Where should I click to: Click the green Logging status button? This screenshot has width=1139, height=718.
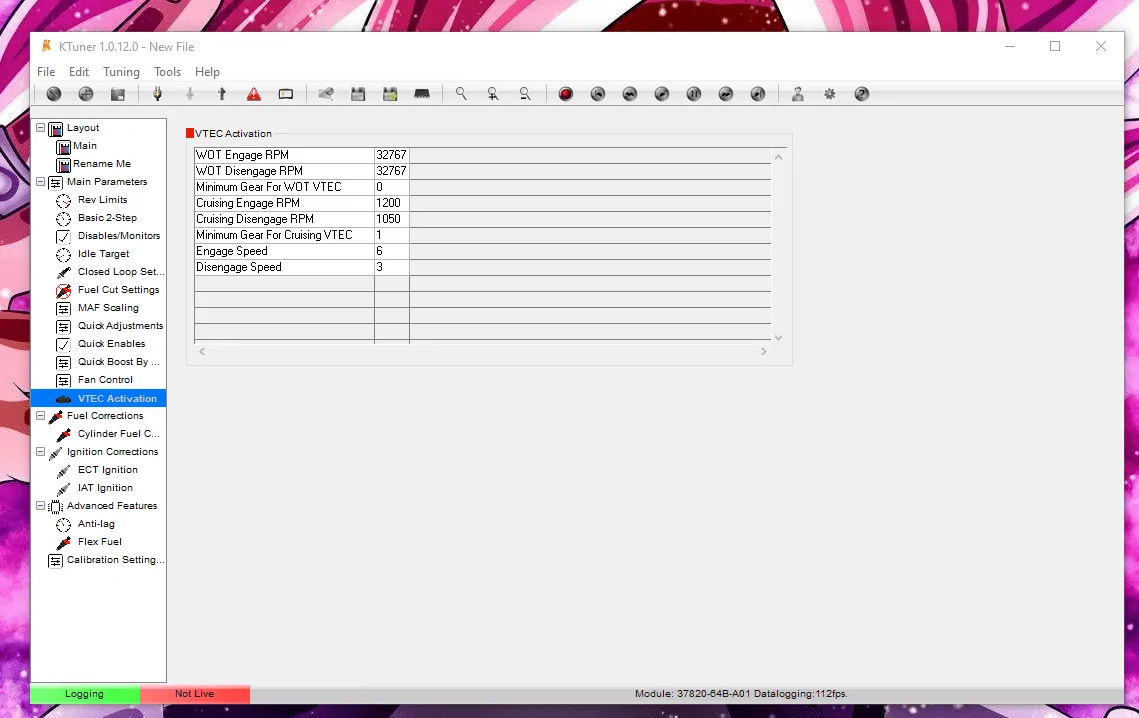tap(84, 694)
